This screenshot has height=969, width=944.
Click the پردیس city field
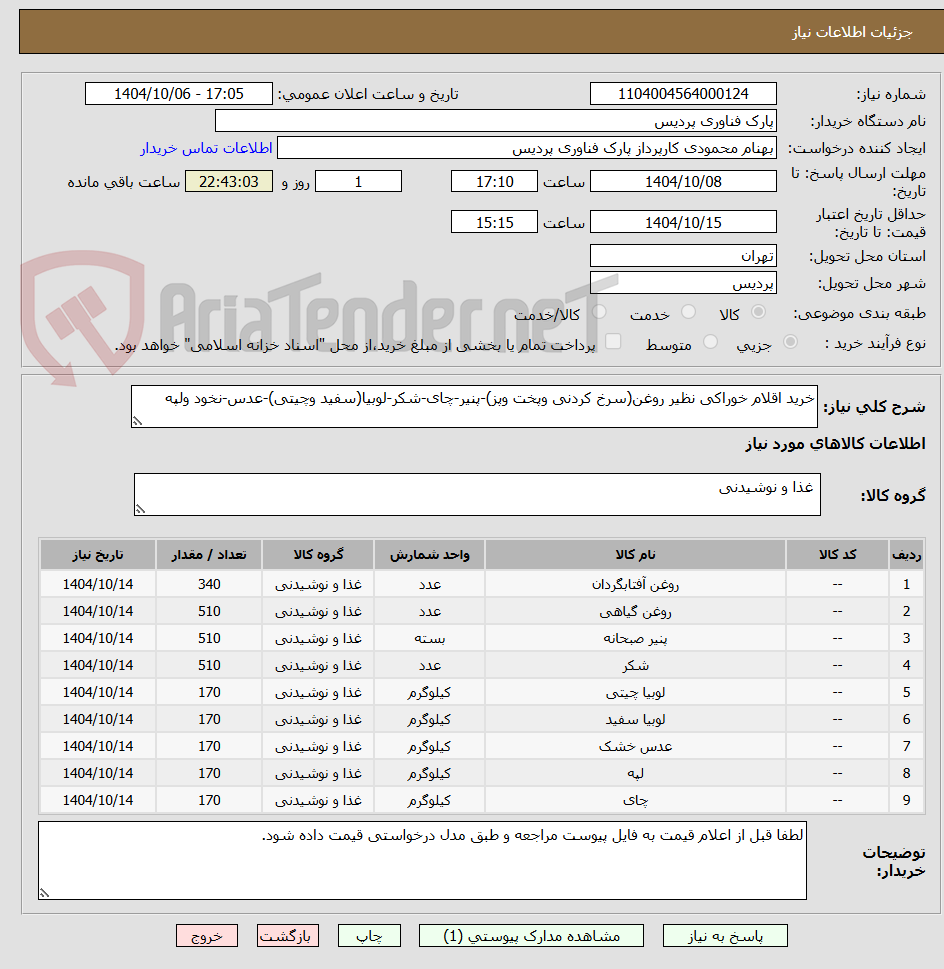[x=683, y=282]
